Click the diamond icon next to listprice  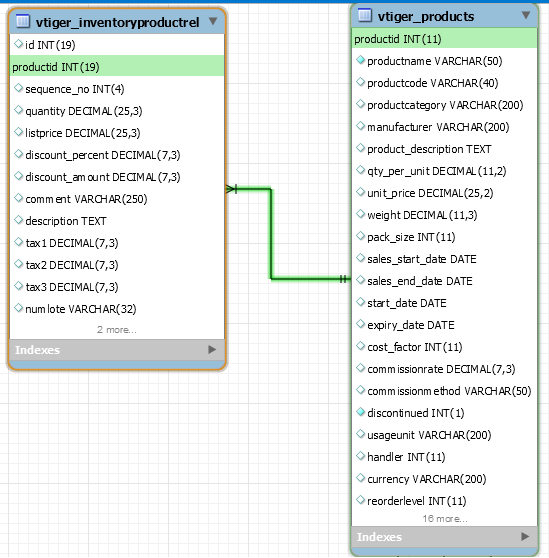coord(19,132)
